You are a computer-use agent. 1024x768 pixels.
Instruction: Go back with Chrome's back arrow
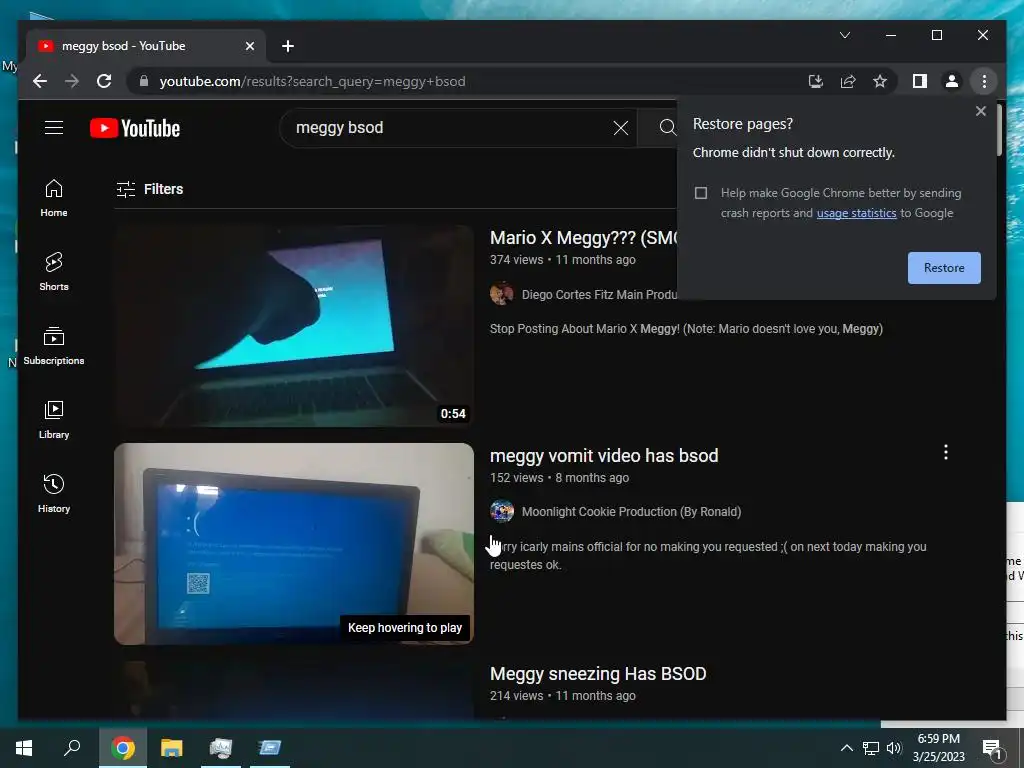(x=40, y=81)
